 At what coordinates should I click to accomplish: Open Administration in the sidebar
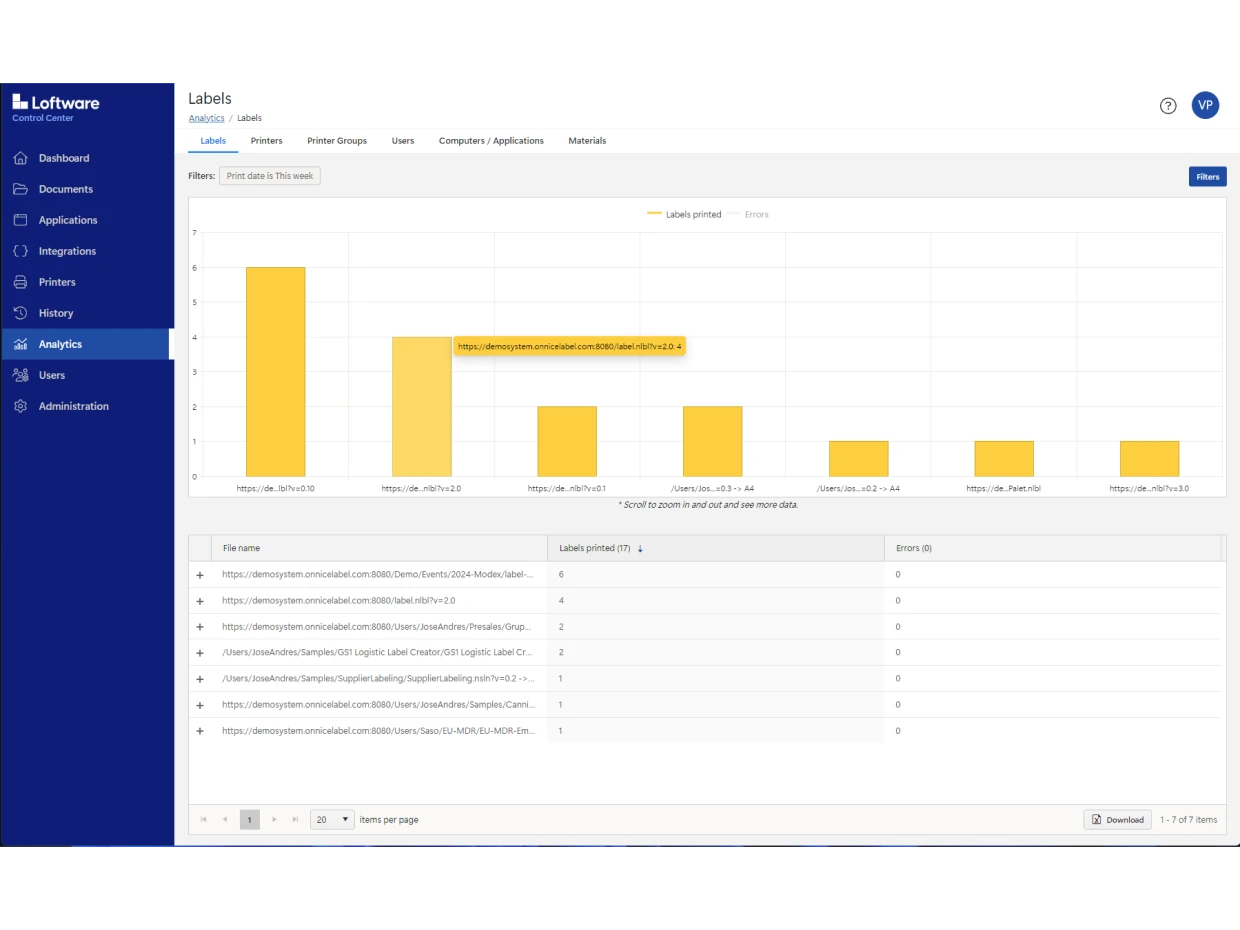point(74,406)
